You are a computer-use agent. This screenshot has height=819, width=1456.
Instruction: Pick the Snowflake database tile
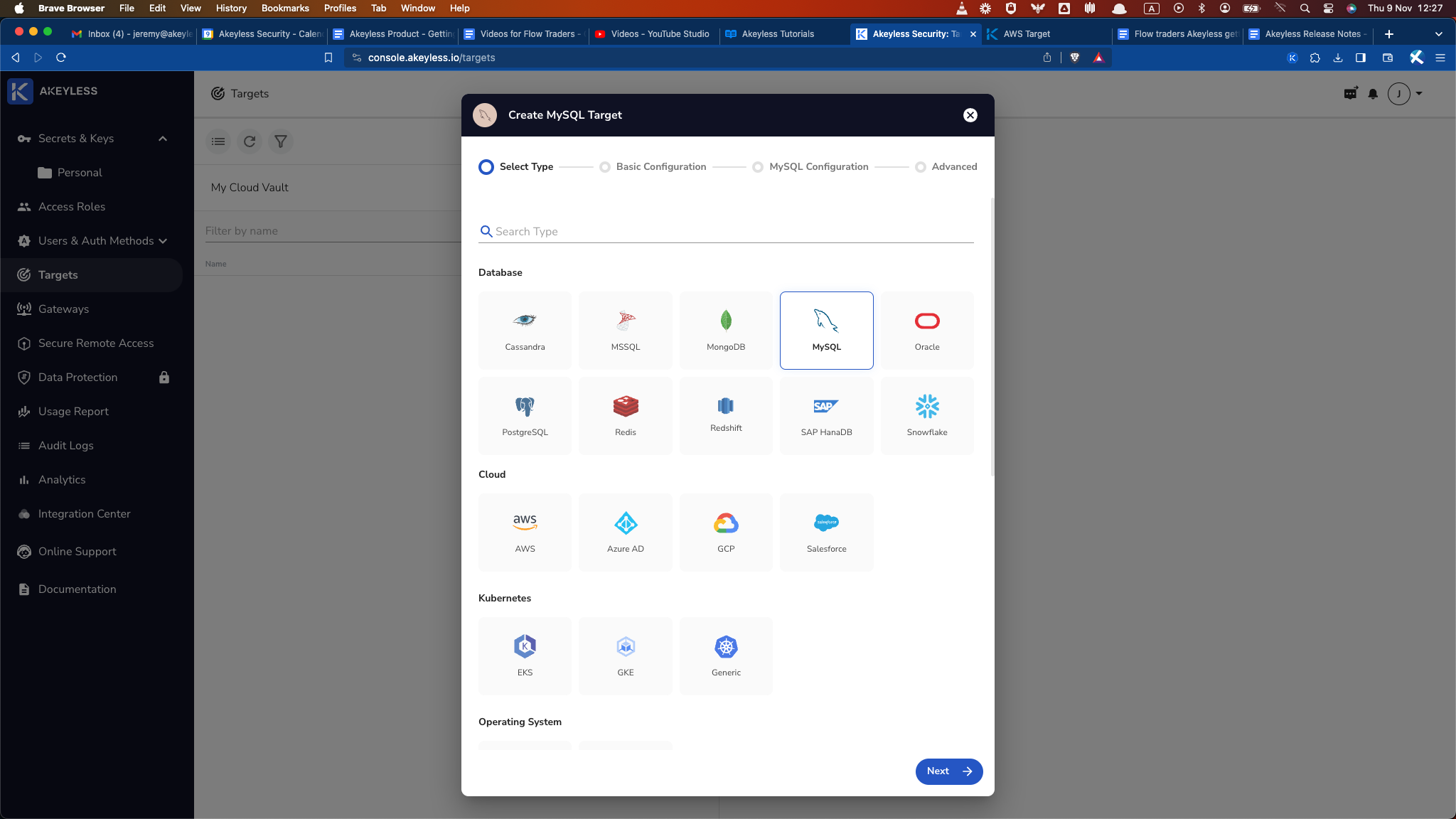926,415
